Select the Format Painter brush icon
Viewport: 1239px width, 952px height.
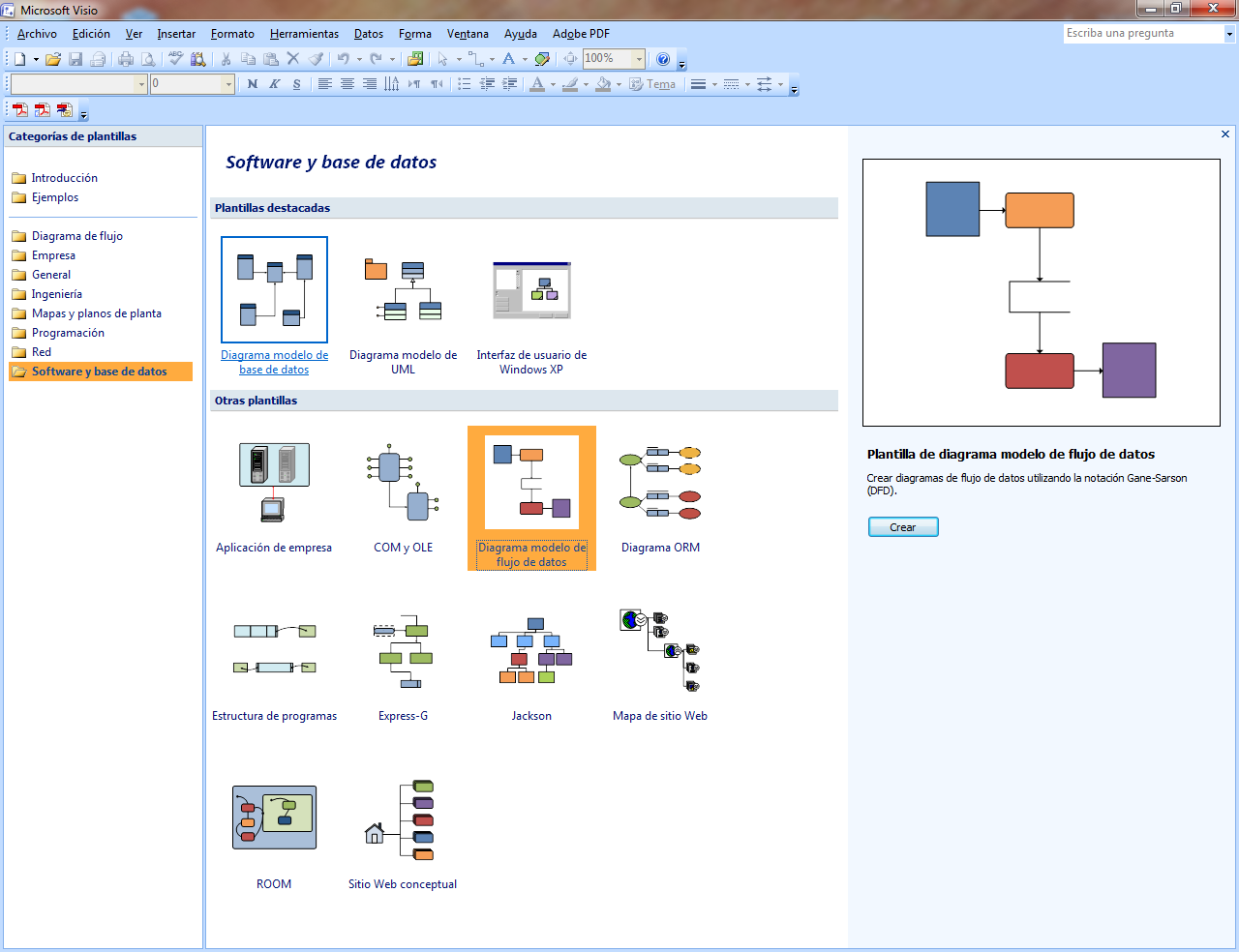(x=316, y=59)
